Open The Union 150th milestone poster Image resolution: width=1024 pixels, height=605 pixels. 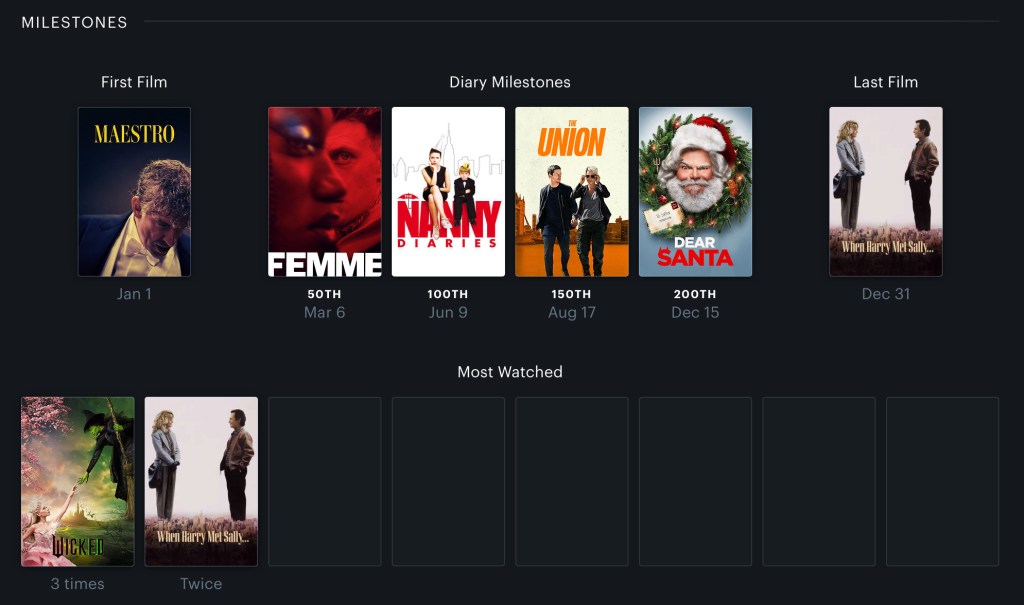coord(571,192)
